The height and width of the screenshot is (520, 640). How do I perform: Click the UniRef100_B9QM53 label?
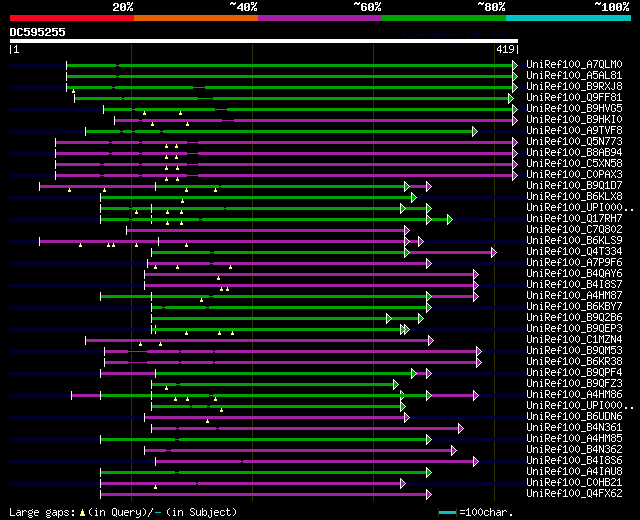click(574, 351)
